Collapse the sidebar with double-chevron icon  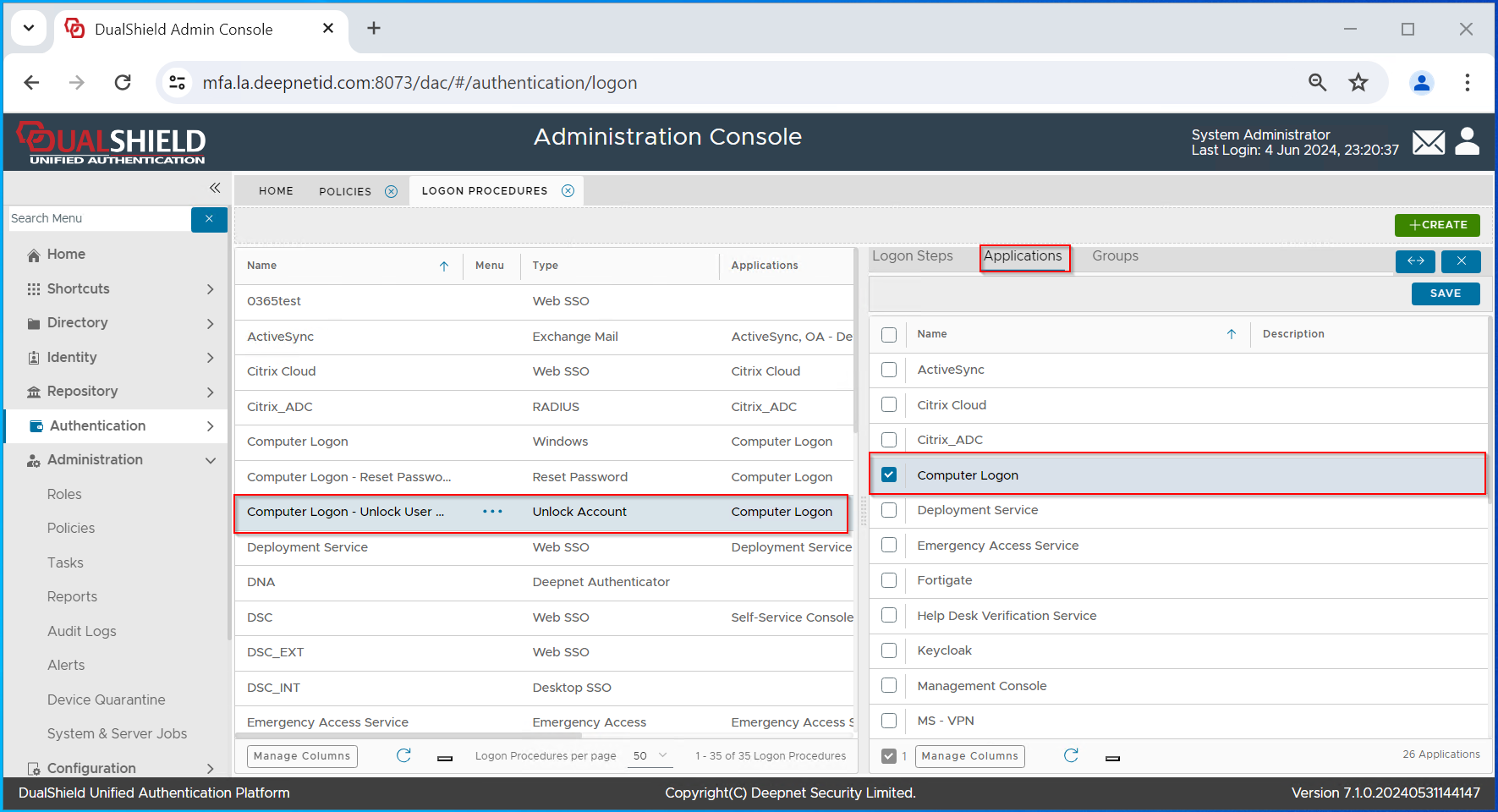click(215, 188)
